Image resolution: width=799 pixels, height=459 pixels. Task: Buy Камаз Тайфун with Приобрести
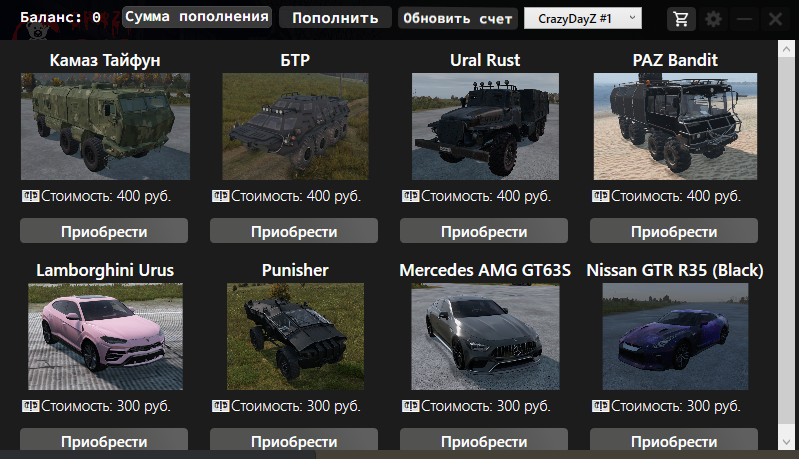click(104, 231)
